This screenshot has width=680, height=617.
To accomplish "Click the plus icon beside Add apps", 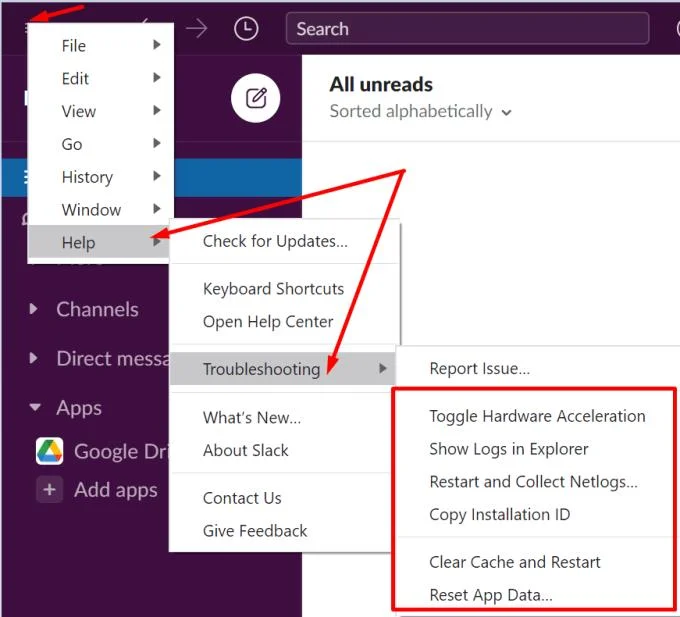I will [49, 490].
